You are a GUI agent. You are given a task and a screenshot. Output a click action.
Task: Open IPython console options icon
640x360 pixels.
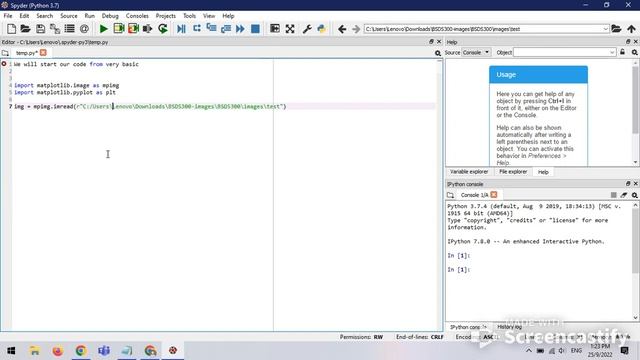635,195
